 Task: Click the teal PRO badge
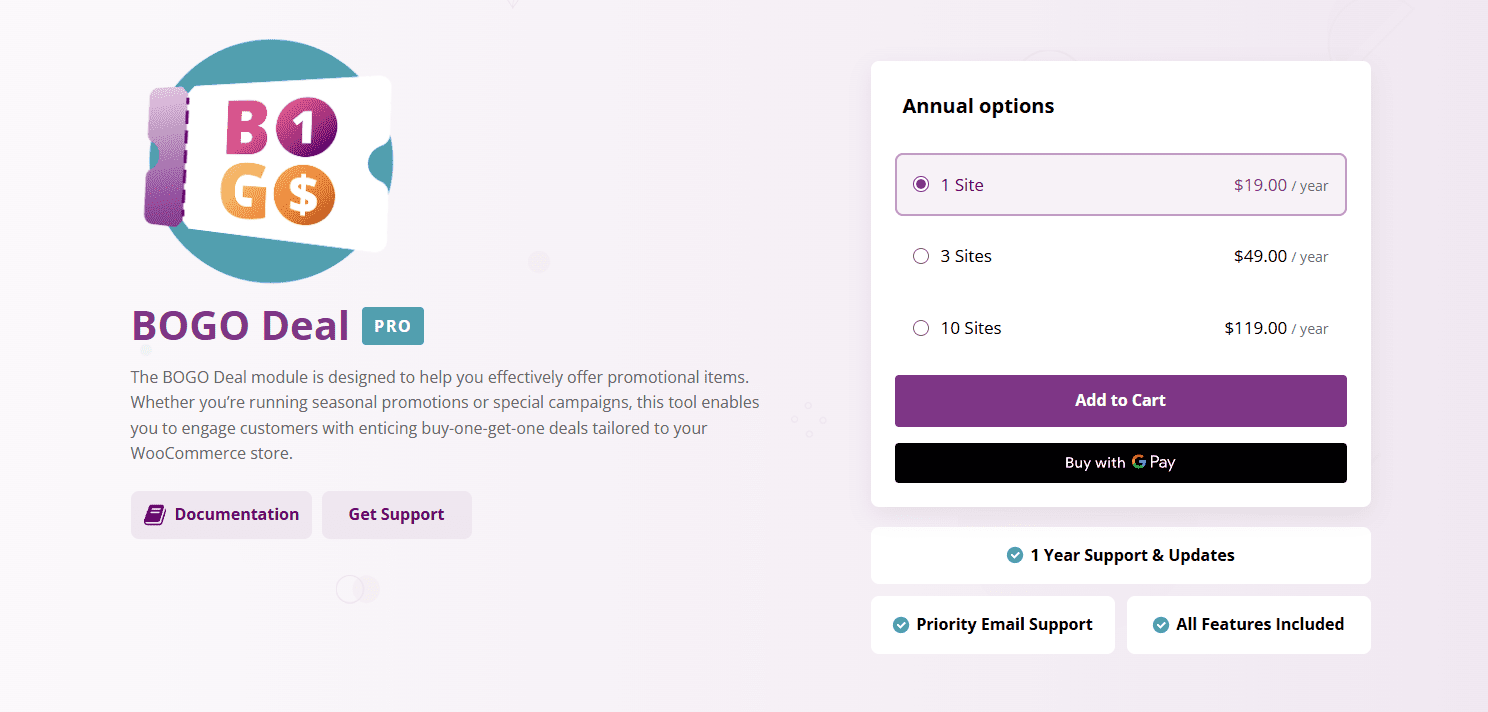tap(393, 326)
